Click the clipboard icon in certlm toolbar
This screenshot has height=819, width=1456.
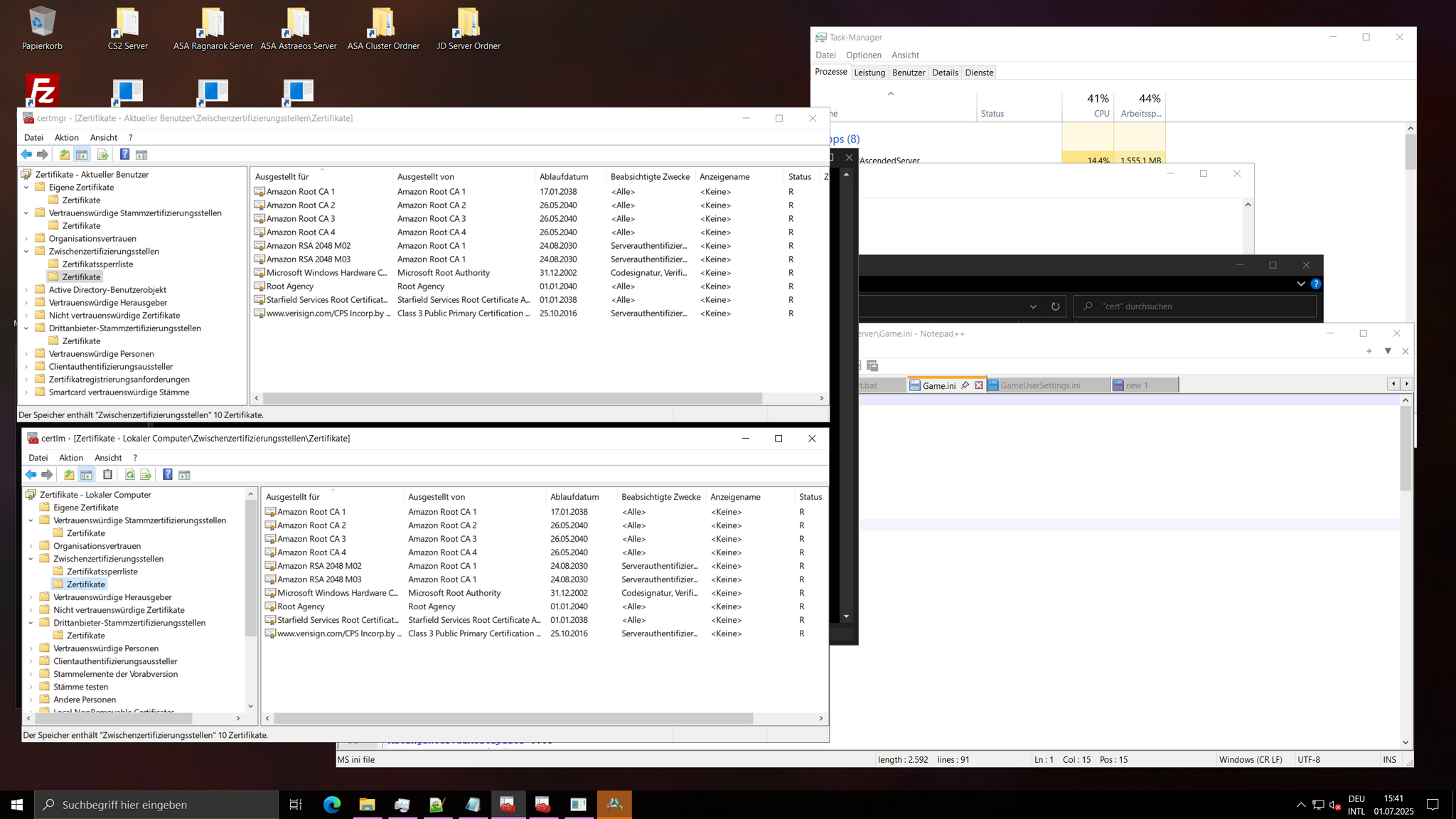[108, 475]
